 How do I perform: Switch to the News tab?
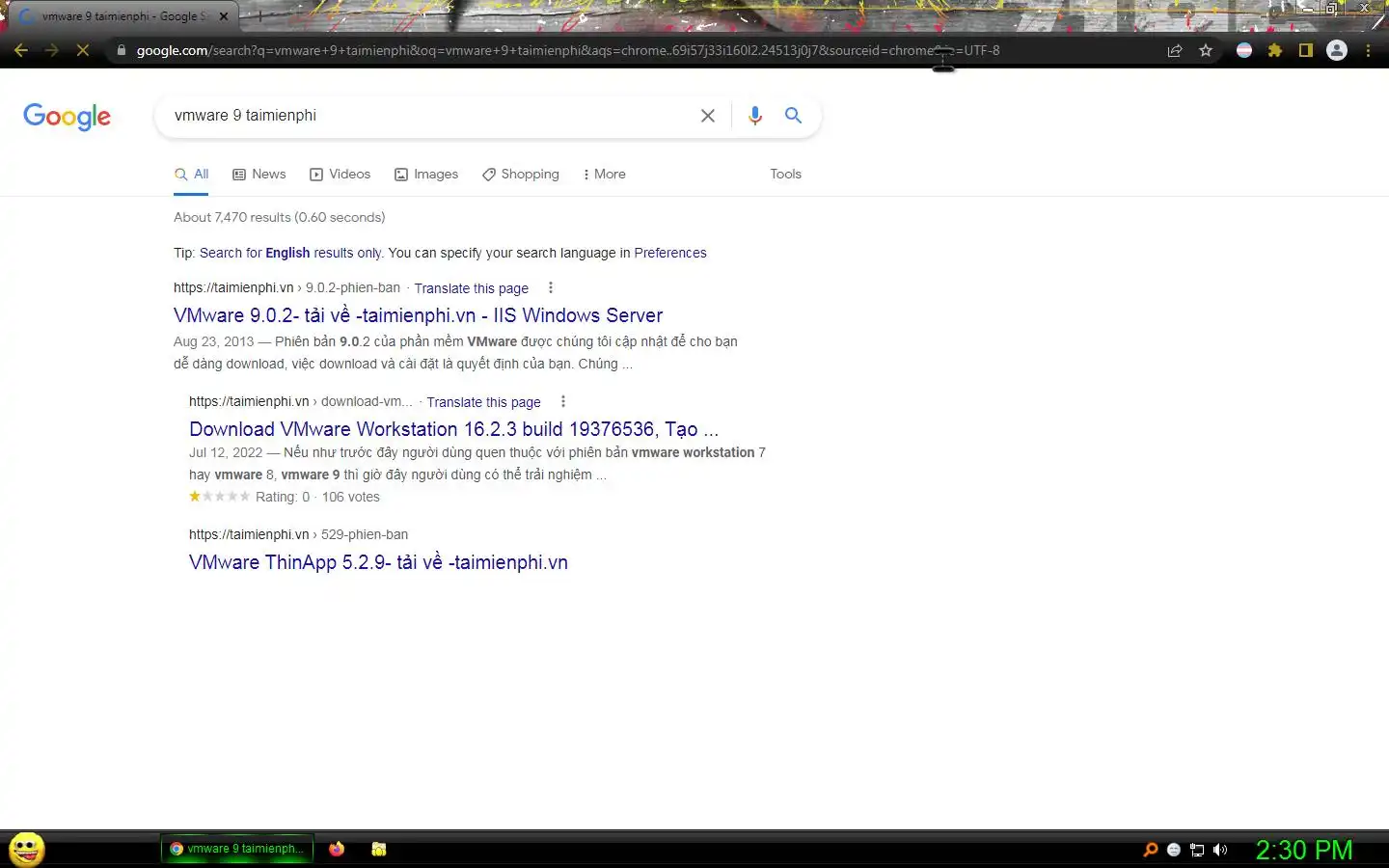(x=259, y=175)
